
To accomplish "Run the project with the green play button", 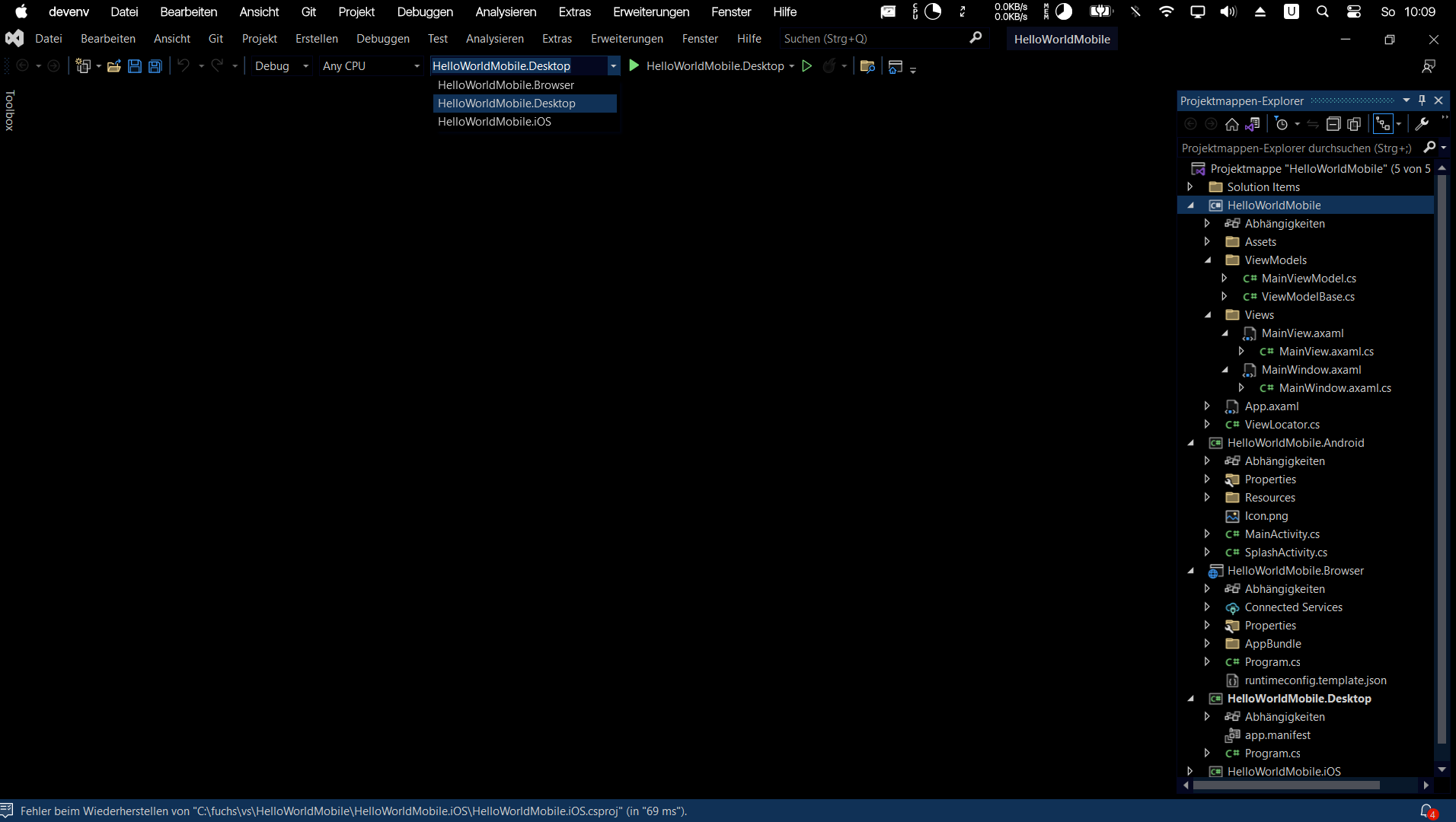I will 808,66.
